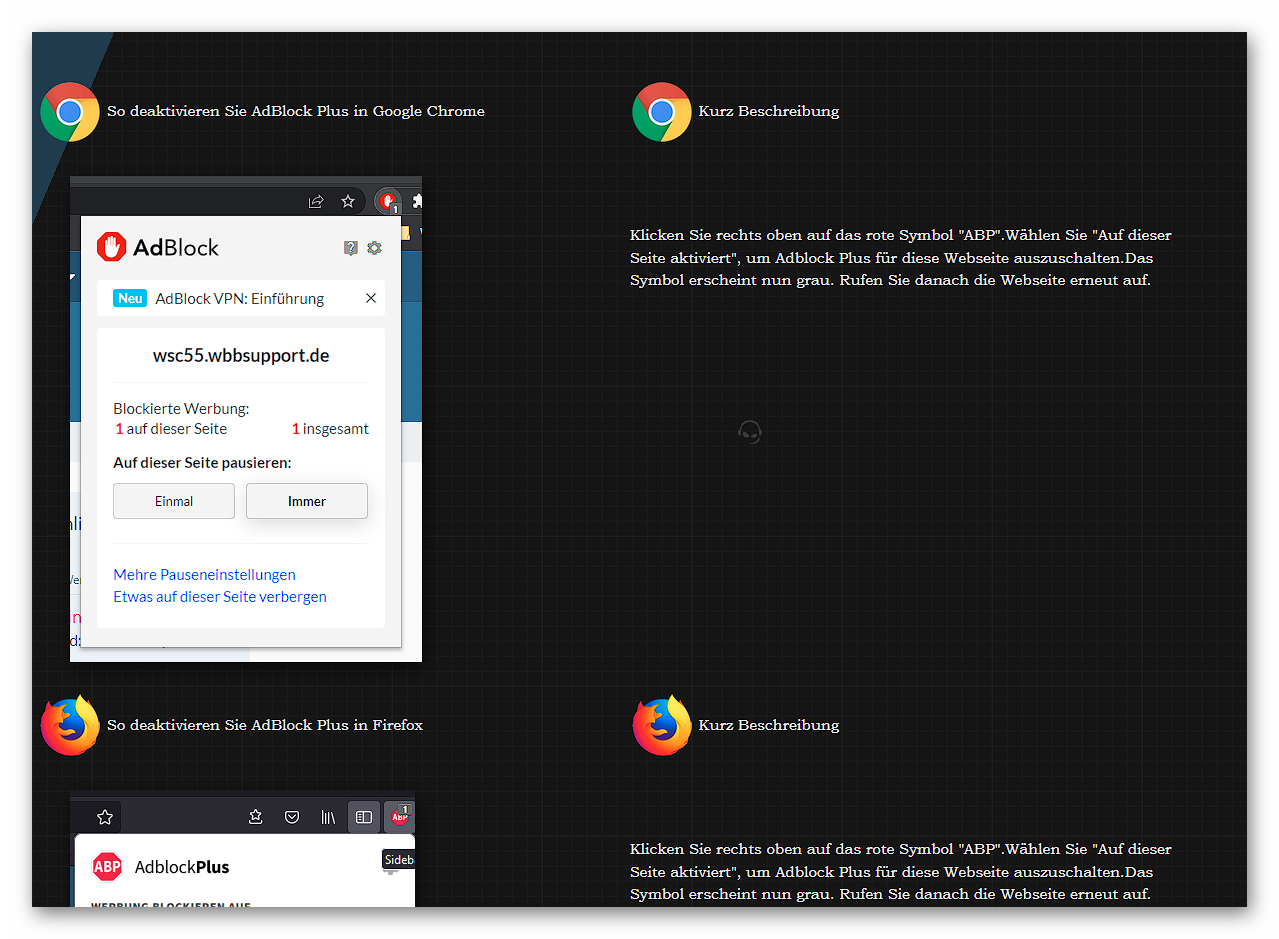Click the headset support icon
The width and height of the screenshot is (1279, 939).
pyautogui.click(x=750, y=432)
